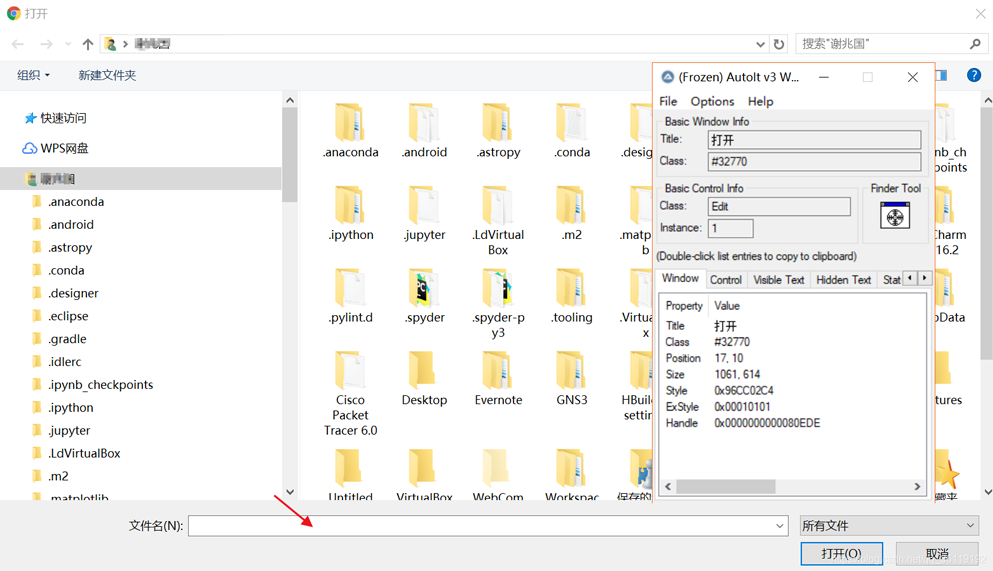
Task: Click the up-directory arrow icon
Action: 88,44
